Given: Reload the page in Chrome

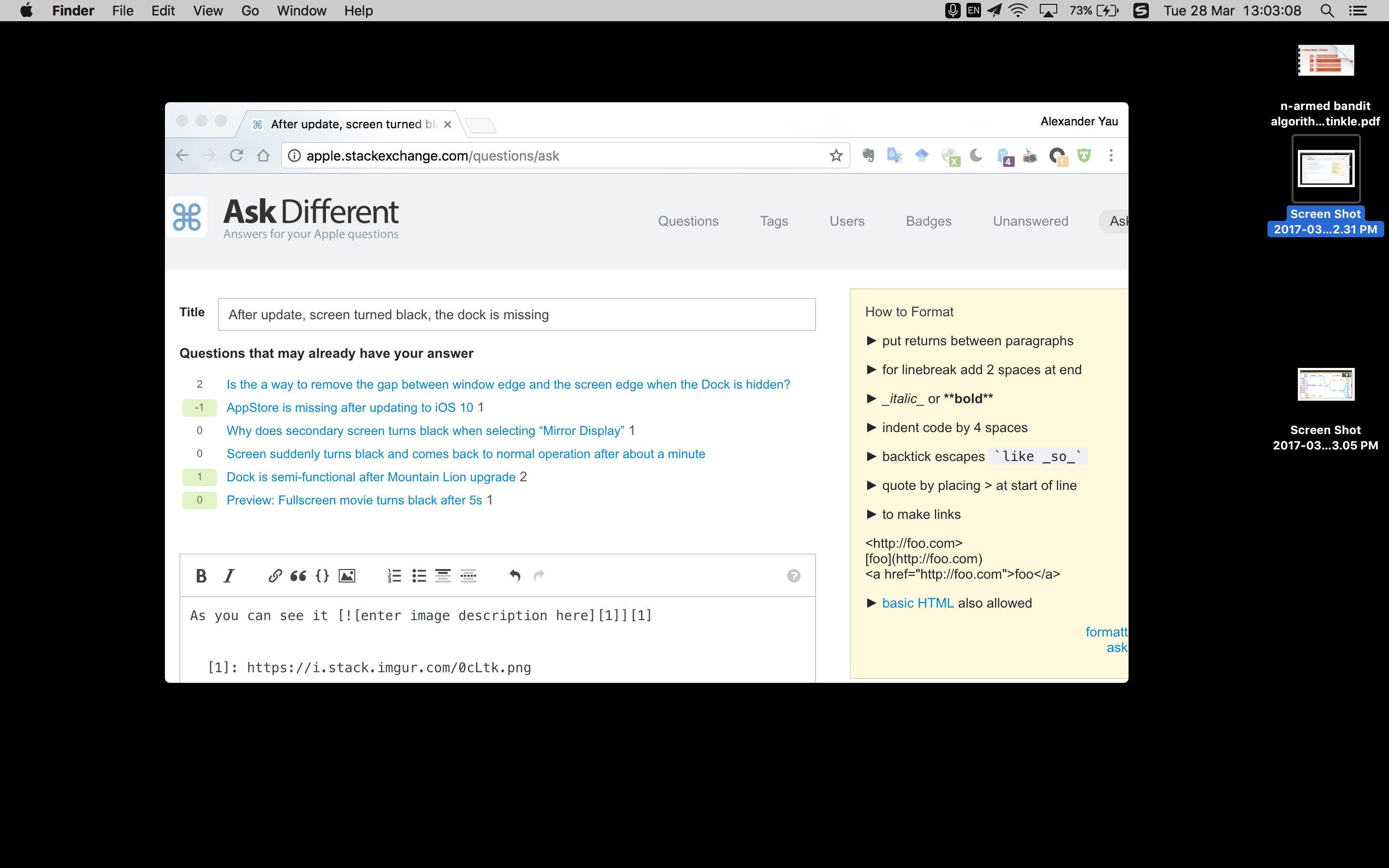Looking at the screenshot, I should [236, 156].
